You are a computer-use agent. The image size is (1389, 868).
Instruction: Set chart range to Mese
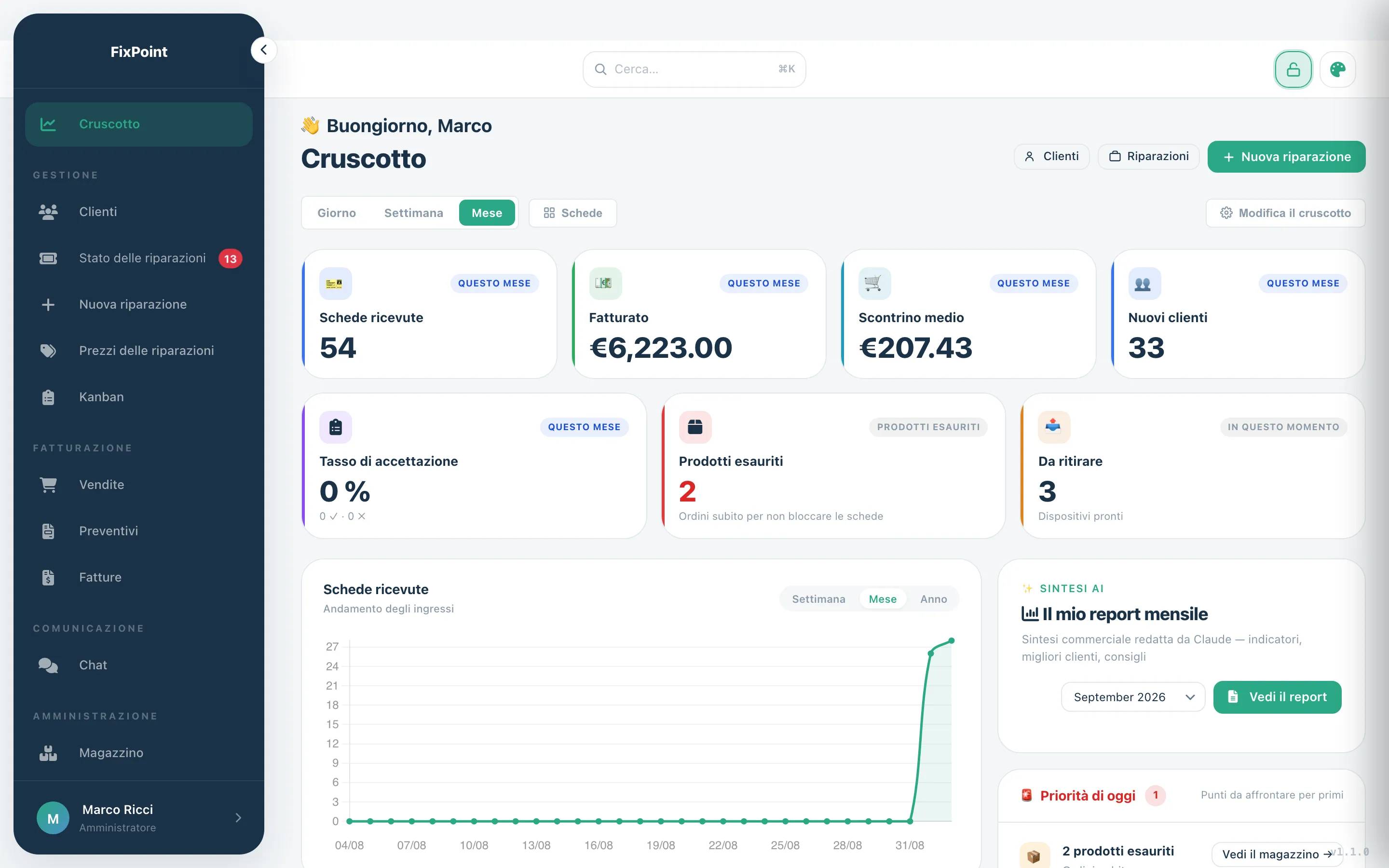click(x=882, y=599)
